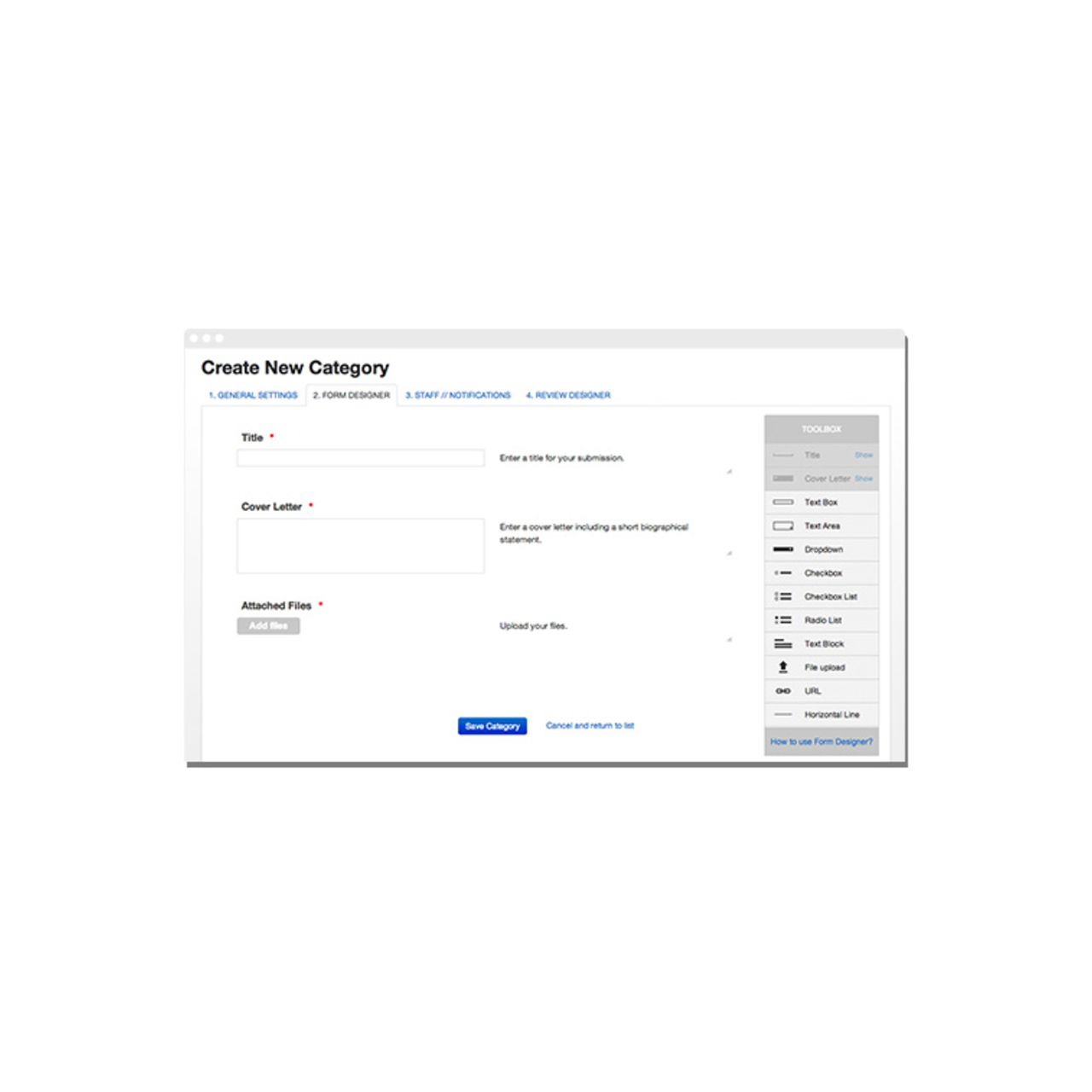Click the Add files button under Attached Files
The width and height of the screenshot is (1092, 1092).
[x=268, y=625]
